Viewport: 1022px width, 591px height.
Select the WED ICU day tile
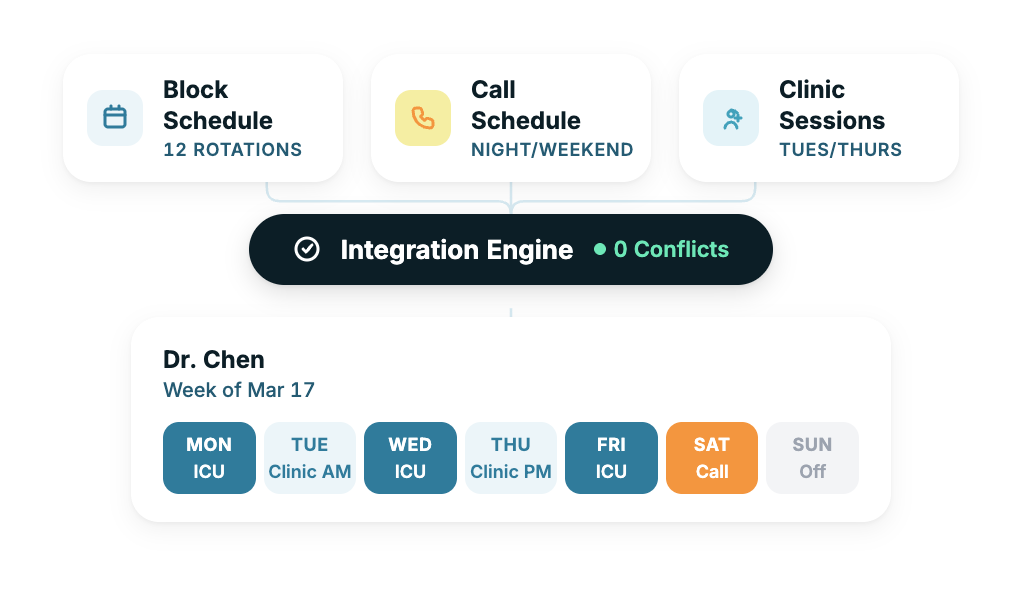(410, 458)
